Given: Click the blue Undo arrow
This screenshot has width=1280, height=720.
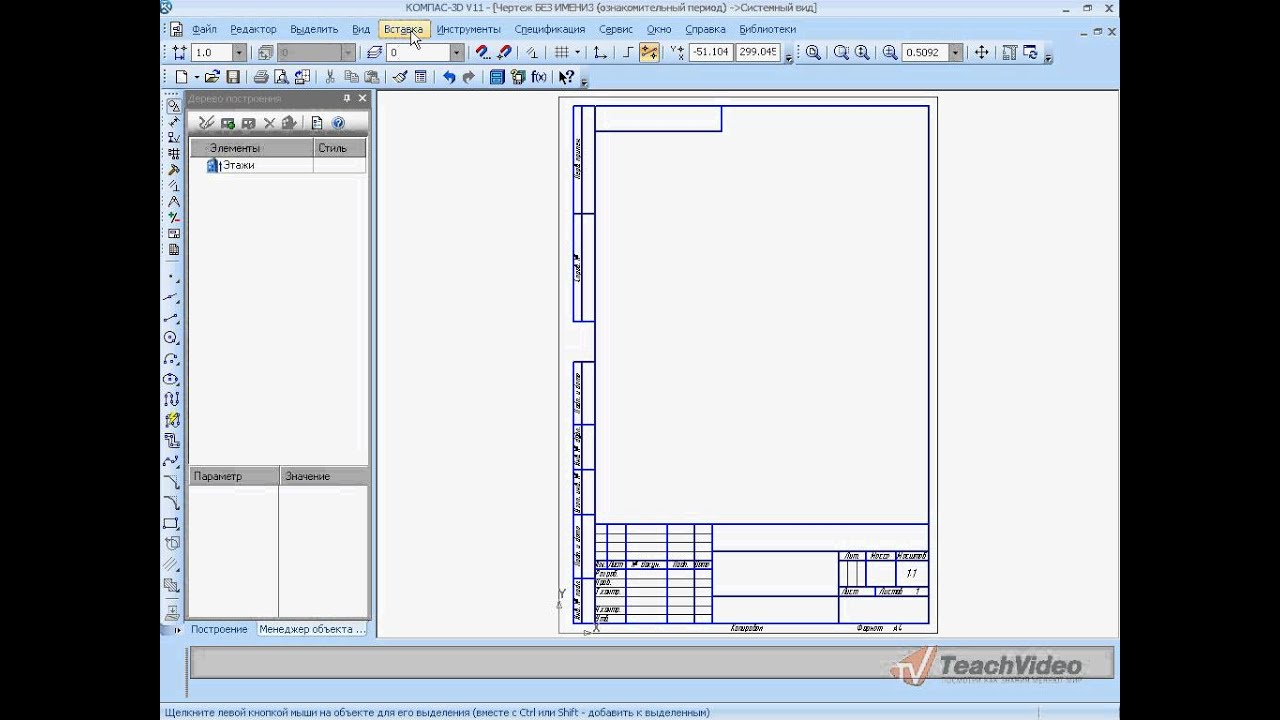Looking at the screenshot, I should point(449,77).
